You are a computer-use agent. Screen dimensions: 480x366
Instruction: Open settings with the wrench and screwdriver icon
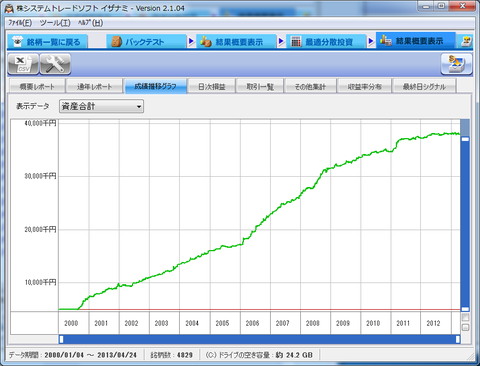(55, 64)
